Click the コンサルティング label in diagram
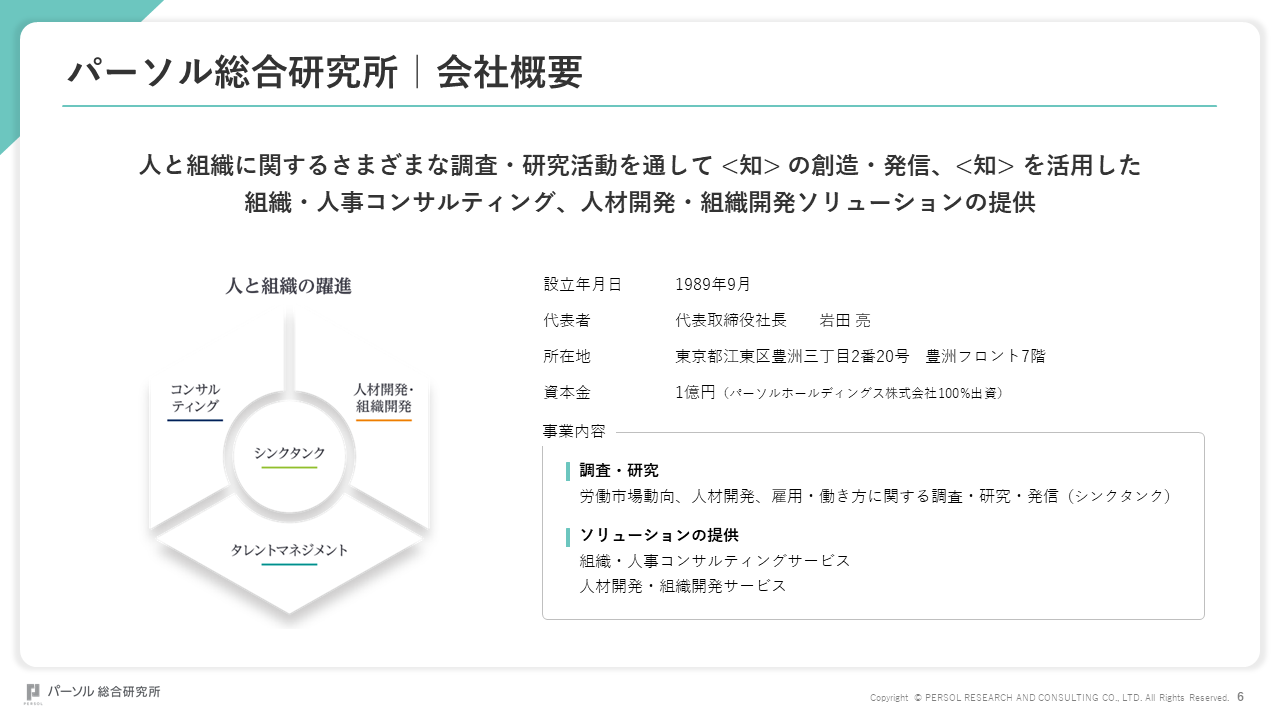Image resolution: width=1280 pixels, height=720 pixels. pyautogui.click(x=195, y=397)
